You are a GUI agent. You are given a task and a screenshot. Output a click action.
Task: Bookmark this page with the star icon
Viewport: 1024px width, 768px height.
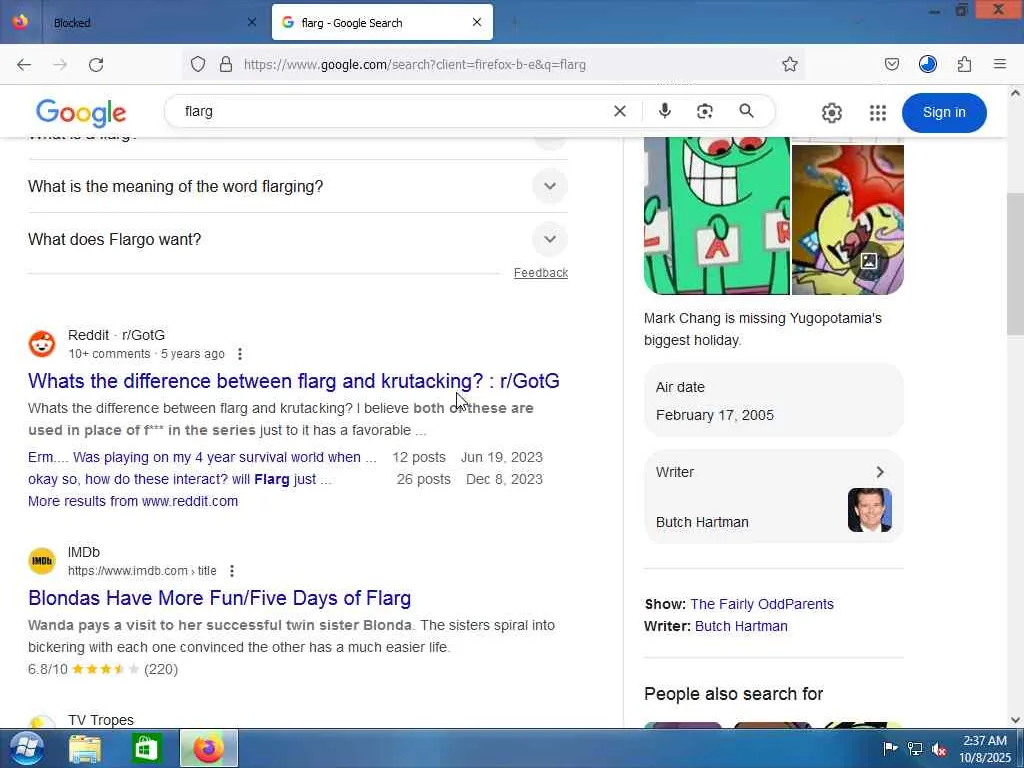tap(790, 64)
